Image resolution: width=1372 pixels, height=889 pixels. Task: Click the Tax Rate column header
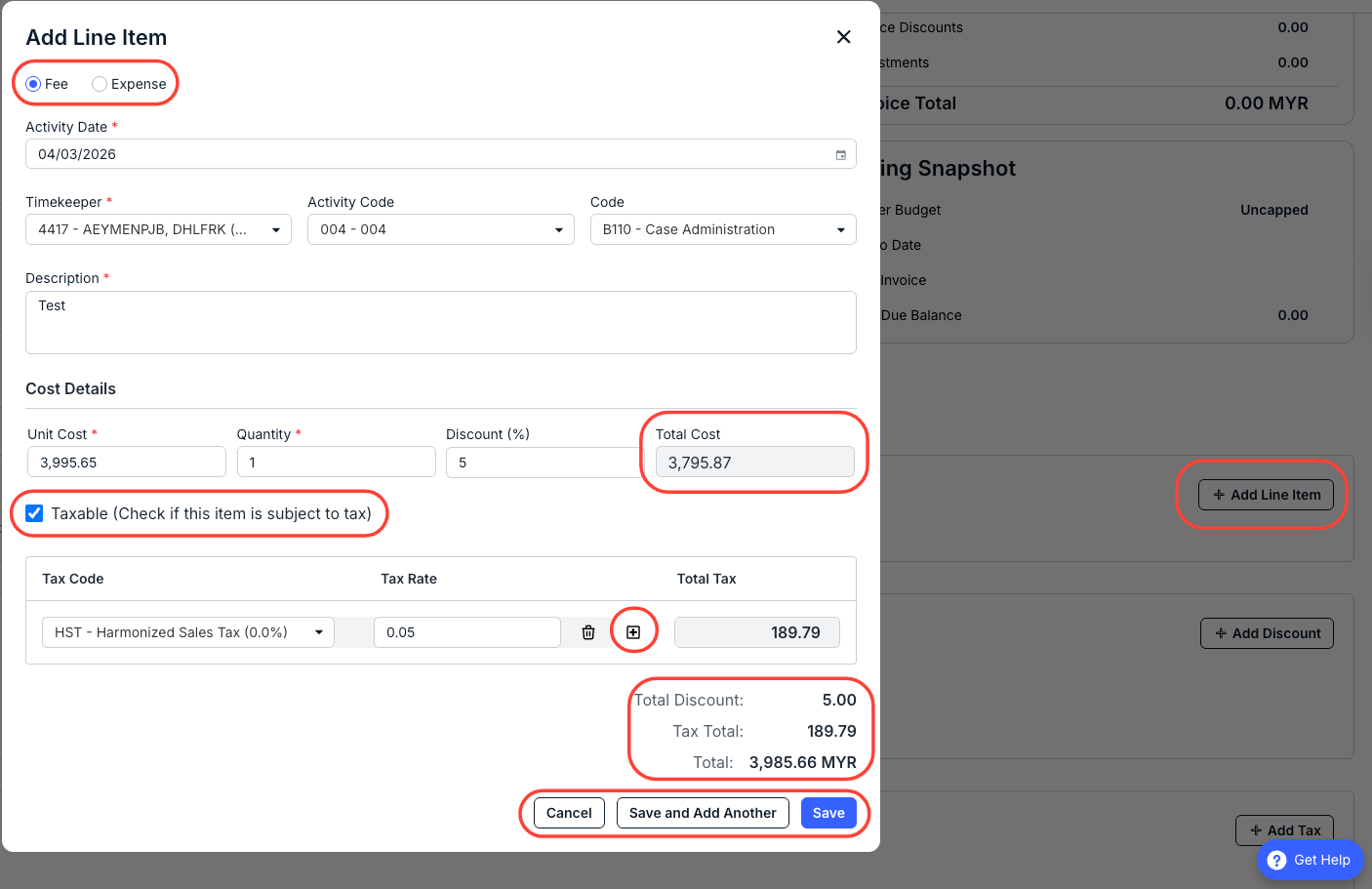[x=409, y=579]
